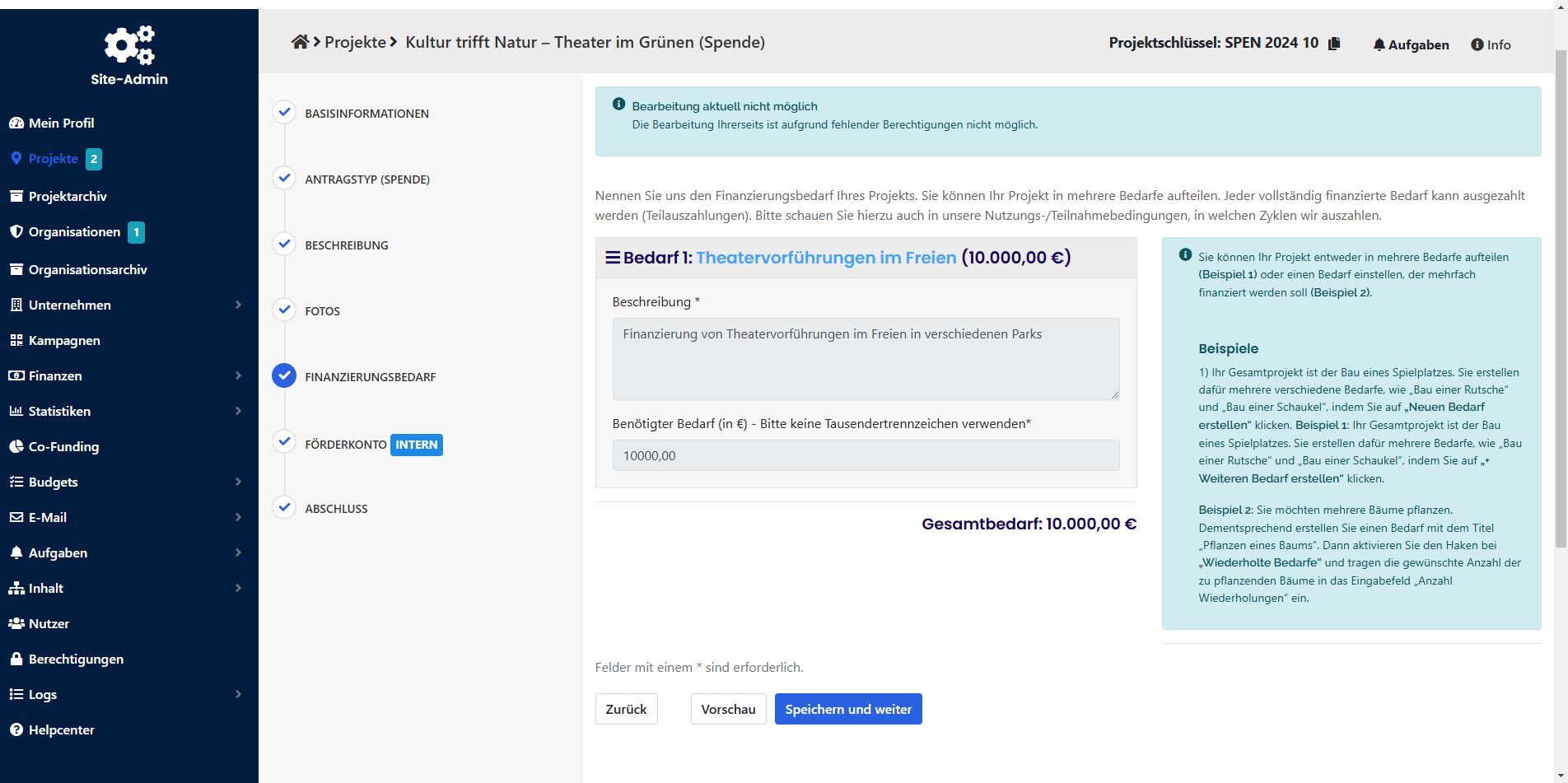The height and width of the screenshot is (783, 1568).
Task: Click the hamburger icon beside Bedarf 1
Action: [x=612, y=258]
